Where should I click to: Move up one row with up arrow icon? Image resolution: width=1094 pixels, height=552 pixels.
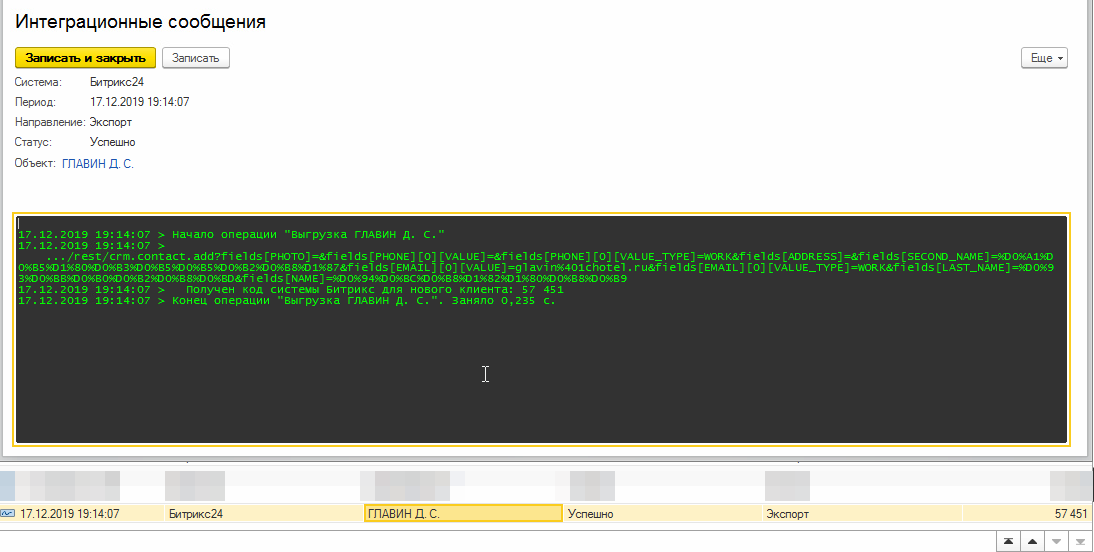click(1032, 542)
